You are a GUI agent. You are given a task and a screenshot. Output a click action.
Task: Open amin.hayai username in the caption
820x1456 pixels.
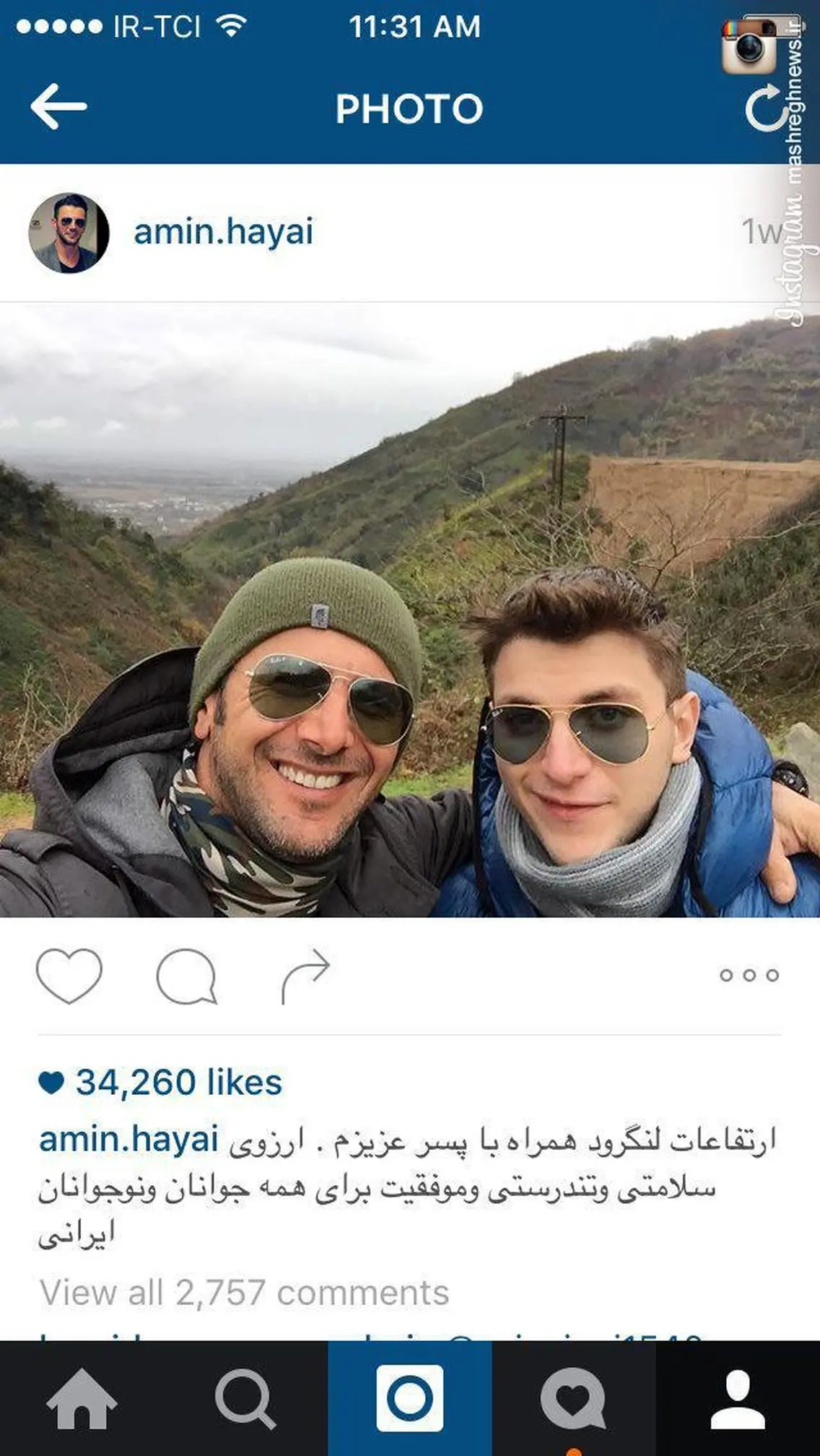point(128,1140)
